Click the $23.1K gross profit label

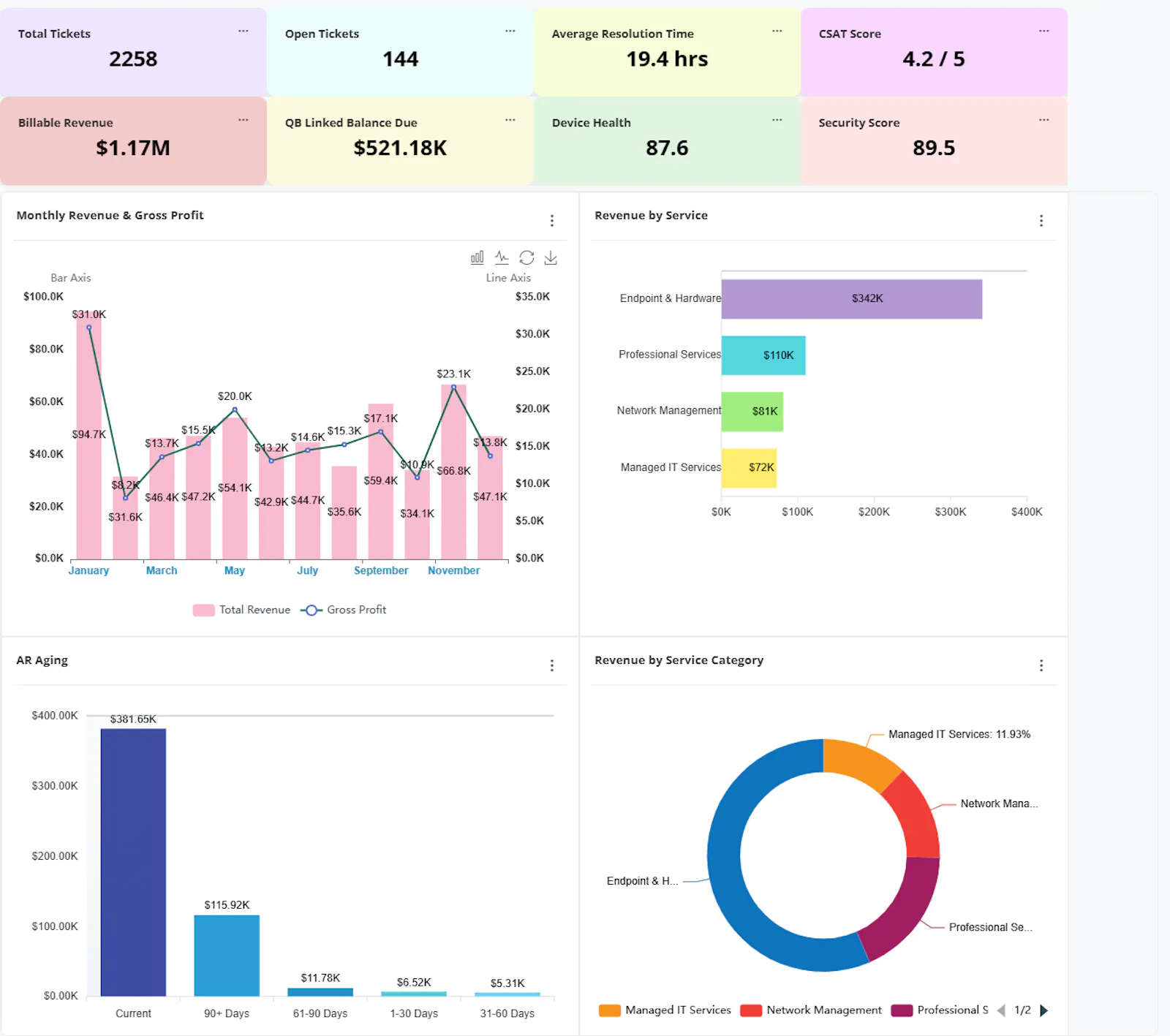(454, 374)
